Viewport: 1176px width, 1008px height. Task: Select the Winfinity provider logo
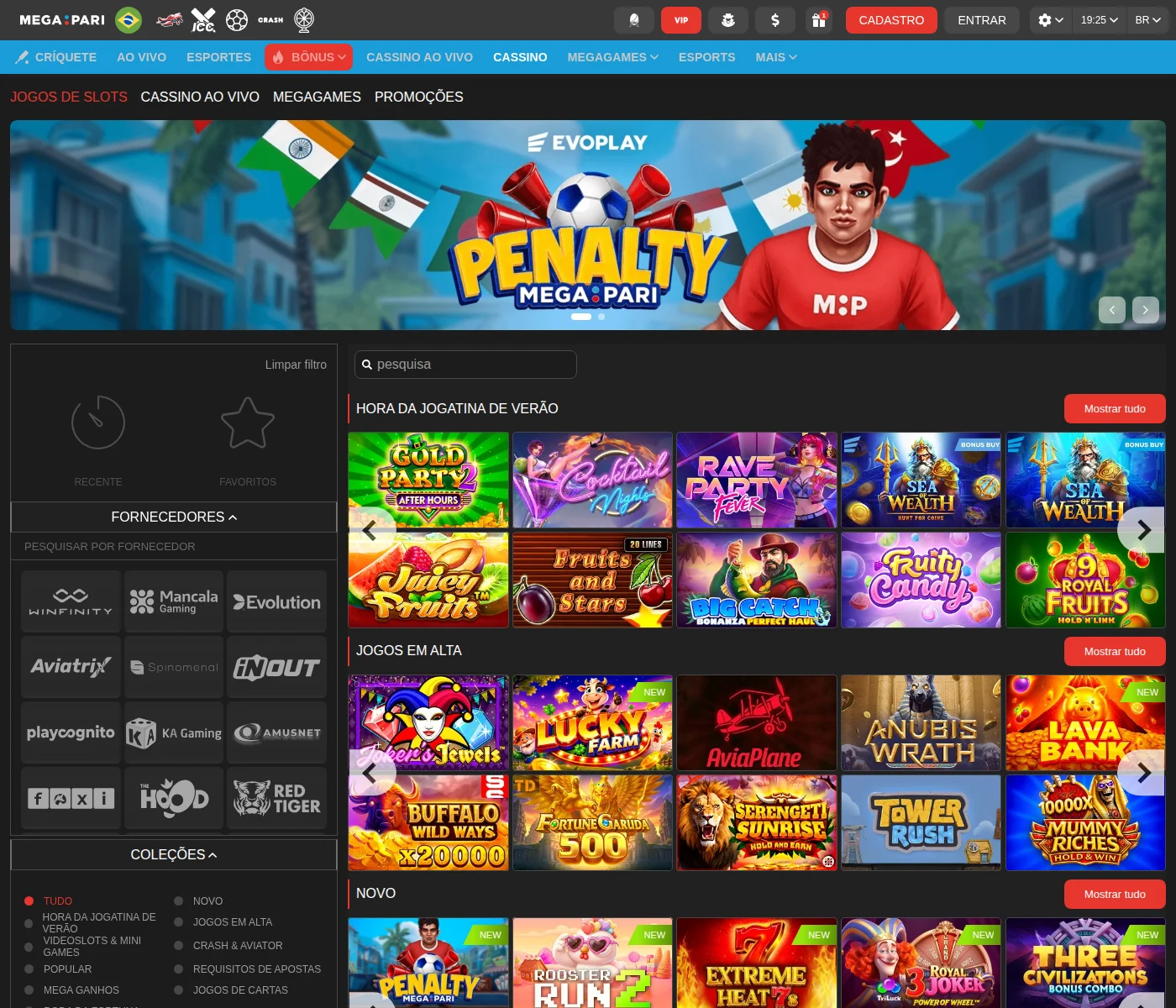(71, 601)
